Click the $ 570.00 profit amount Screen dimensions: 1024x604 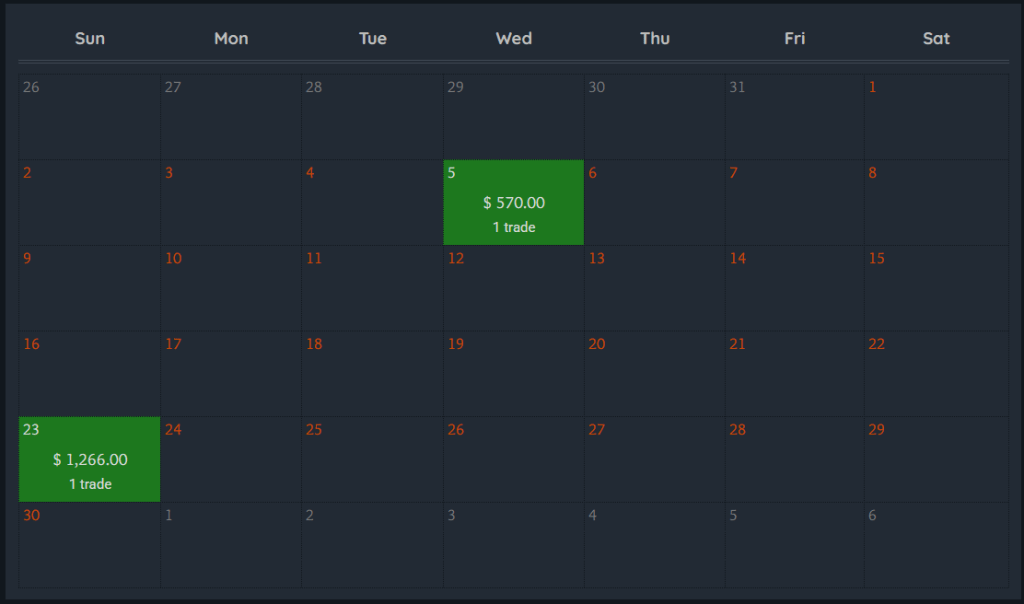[514, 203]
